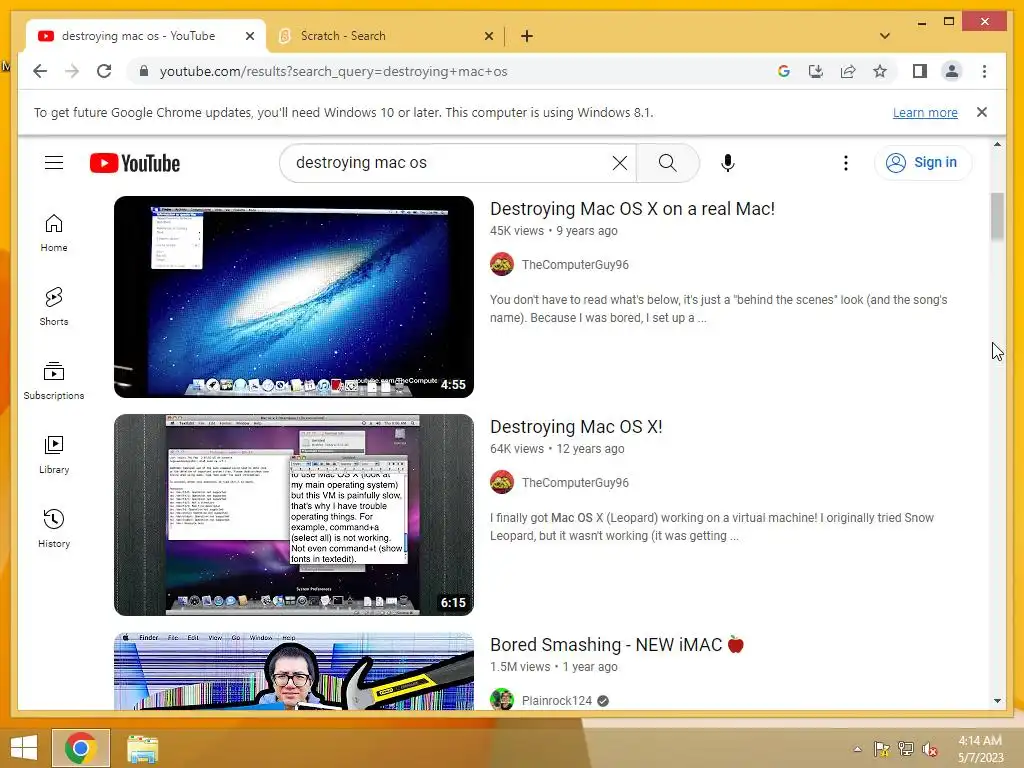Open TheComputerGuy96 channel name on first result
This screenshot has width=1024, height=768.
pos(575,264)
